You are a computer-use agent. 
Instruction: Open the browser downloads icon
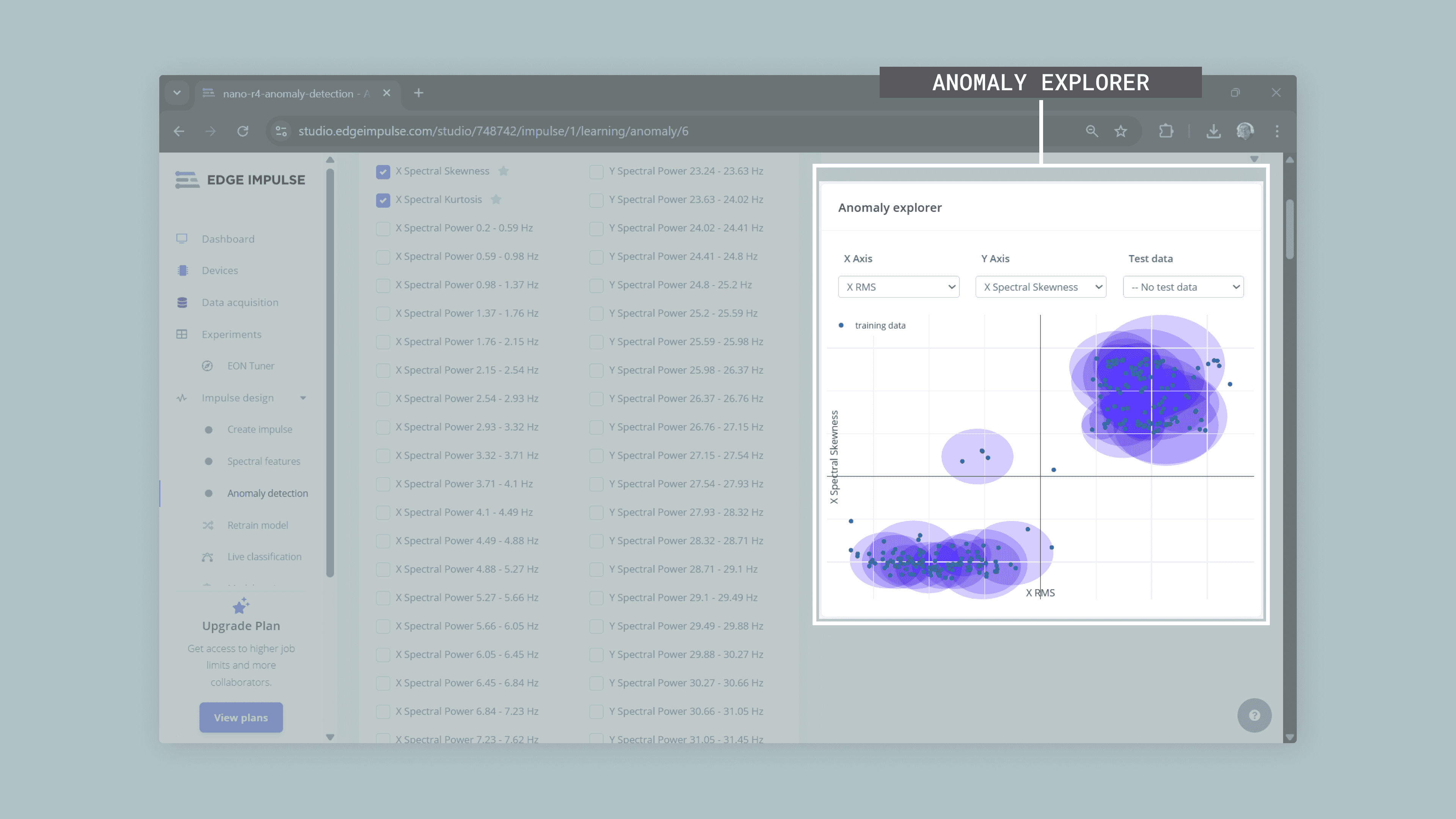coord(1213,131)
